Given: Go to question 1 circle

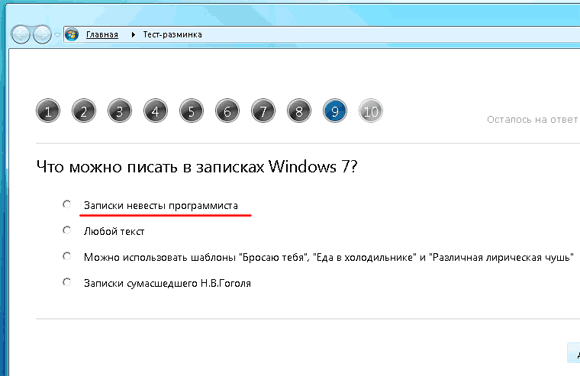Looking at the screenshot, I should click(x=48, y=111).
